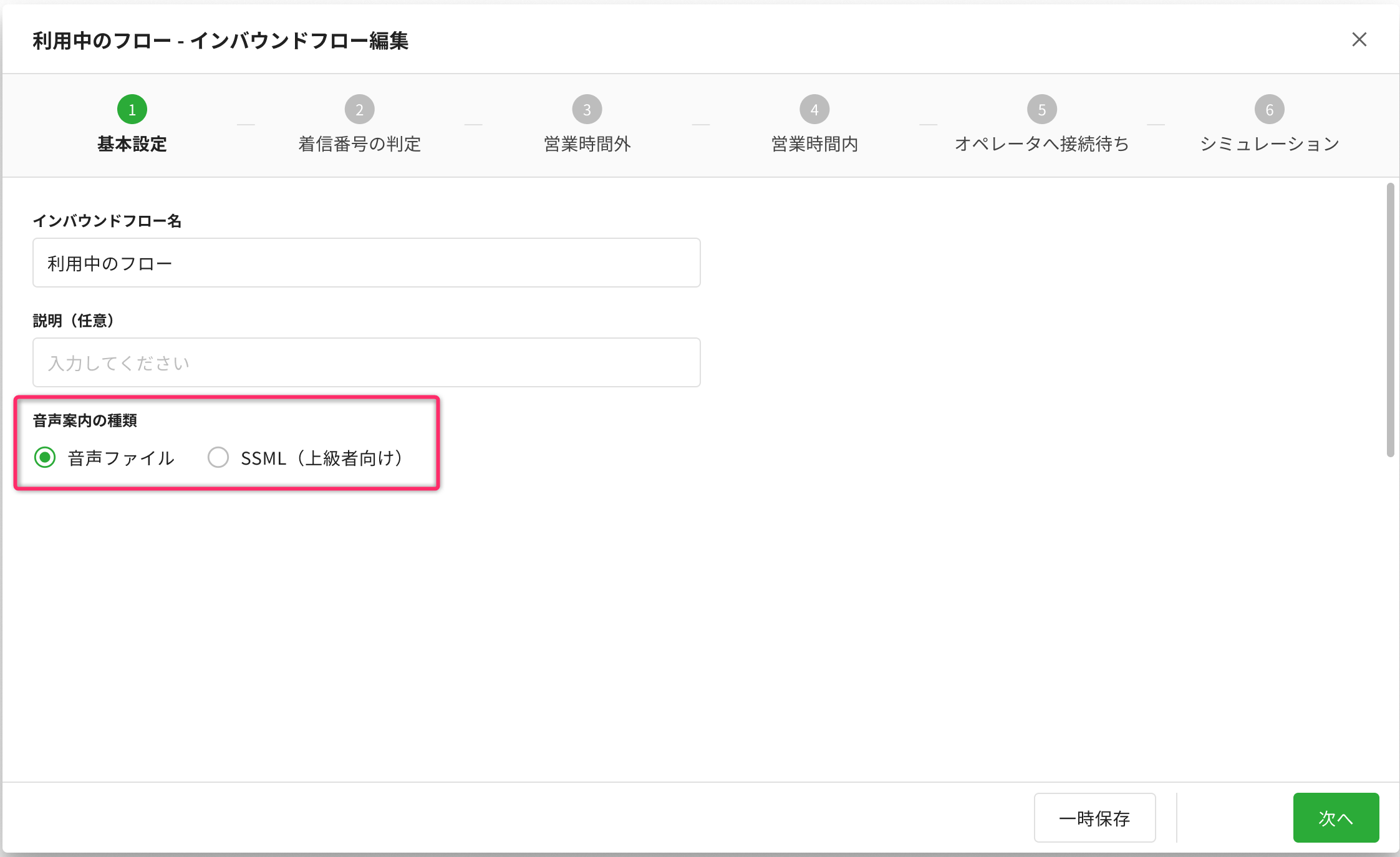The height and width of the screenshot is (857, 1400).
Task: Jump to step 5 オペレータへ接続待ち
Action: click(1042, 125)
